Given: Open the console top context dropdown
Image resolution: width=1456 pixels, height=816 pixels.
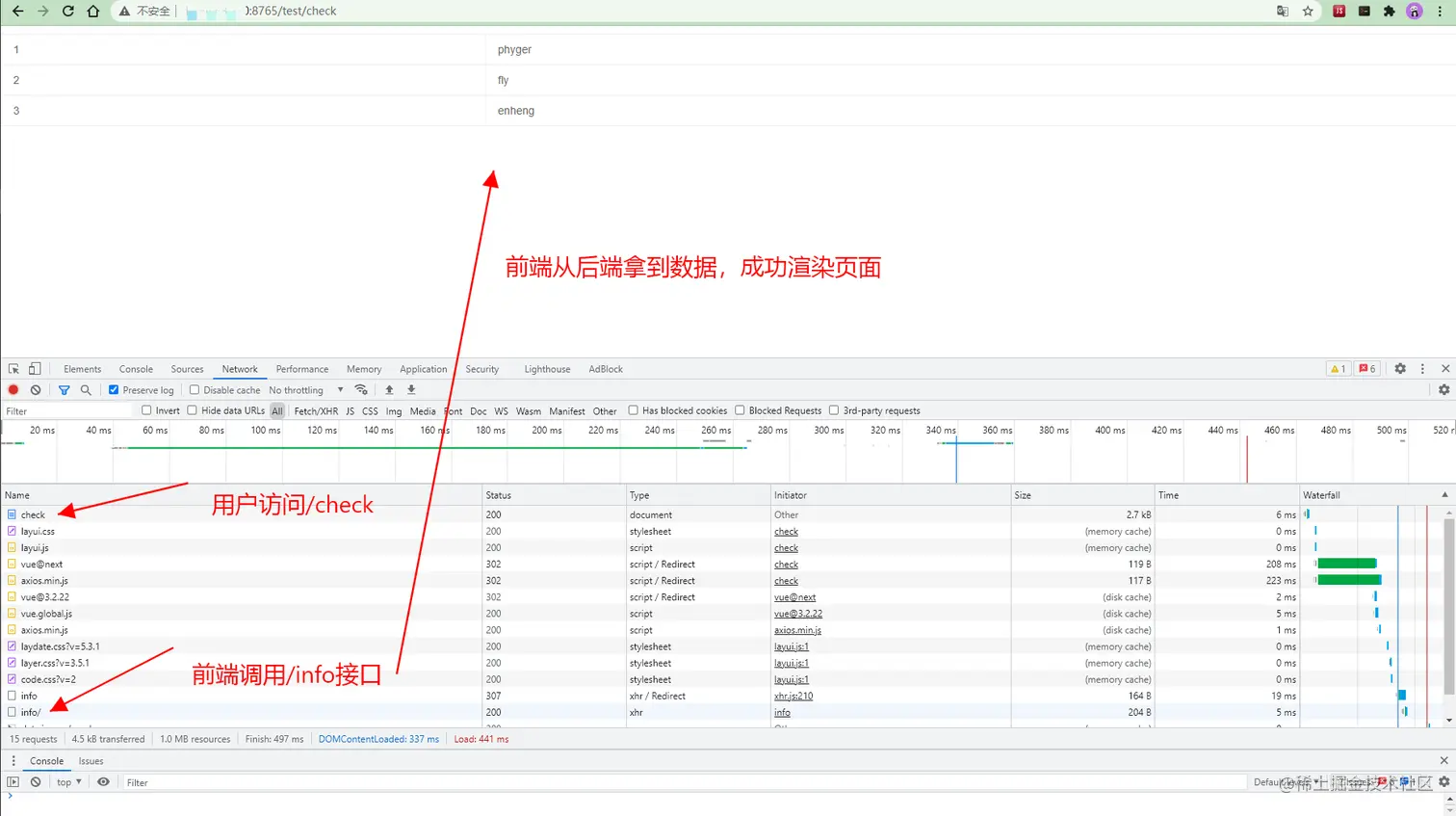Looking at the screenshot, I should coord(68,782).
